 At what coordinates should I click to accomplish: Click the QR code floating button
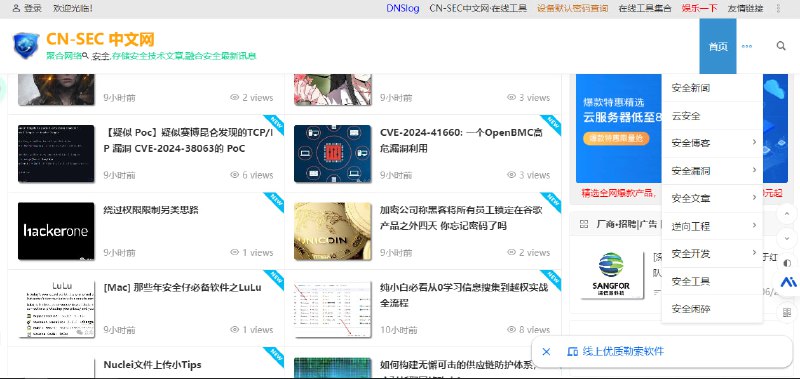(x=787, y=312)
